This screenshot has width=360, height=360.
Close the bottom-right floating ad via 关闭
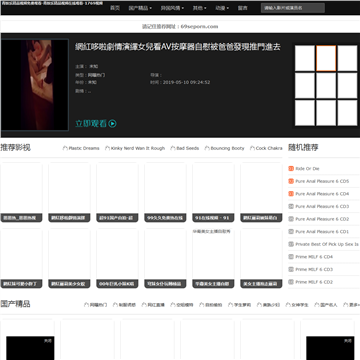coord(348,341)
